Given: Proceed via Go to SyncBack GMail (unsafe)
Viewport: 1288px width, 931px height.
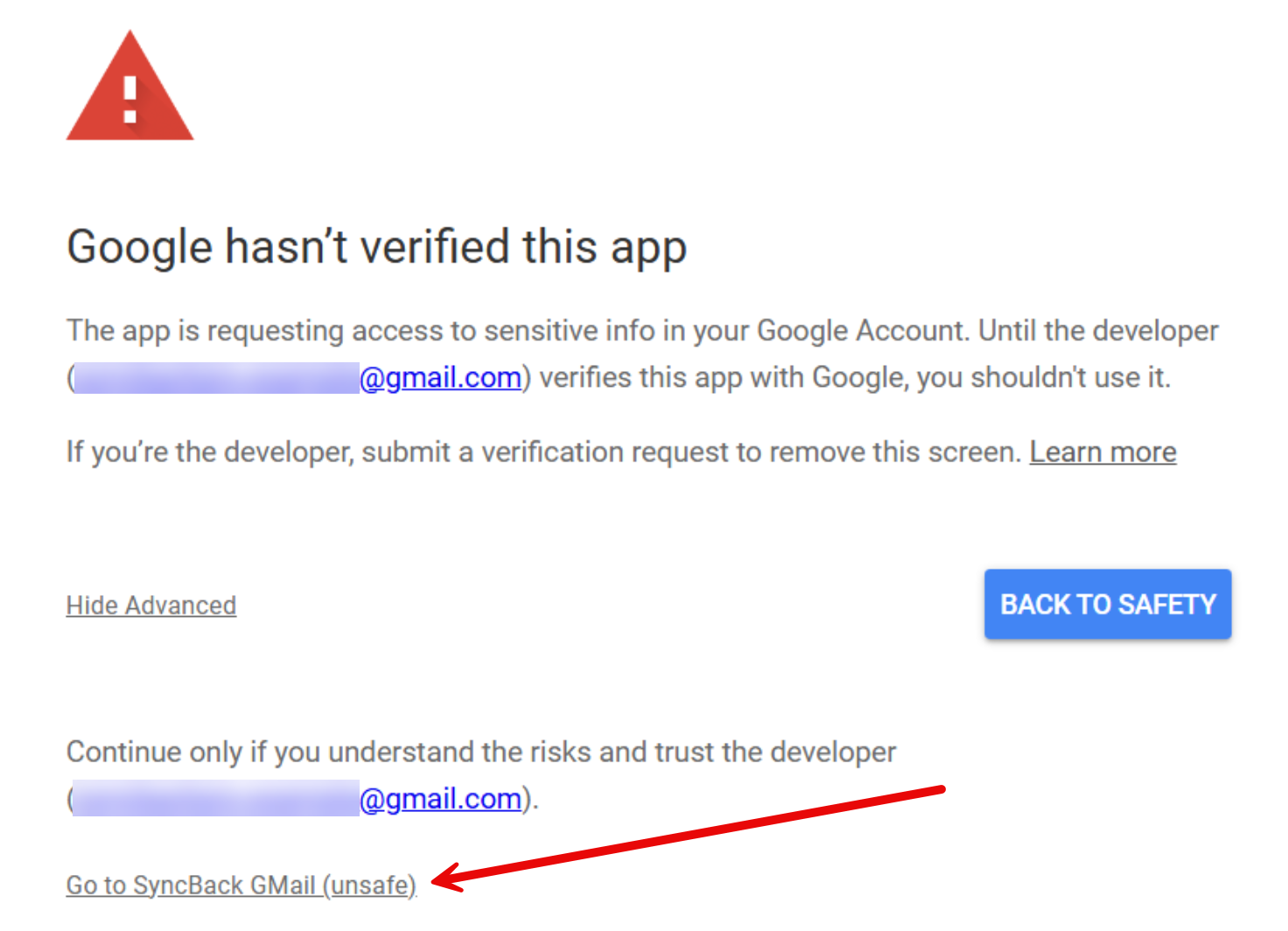Looking at the screenshot, I should (x=241, y=885).
